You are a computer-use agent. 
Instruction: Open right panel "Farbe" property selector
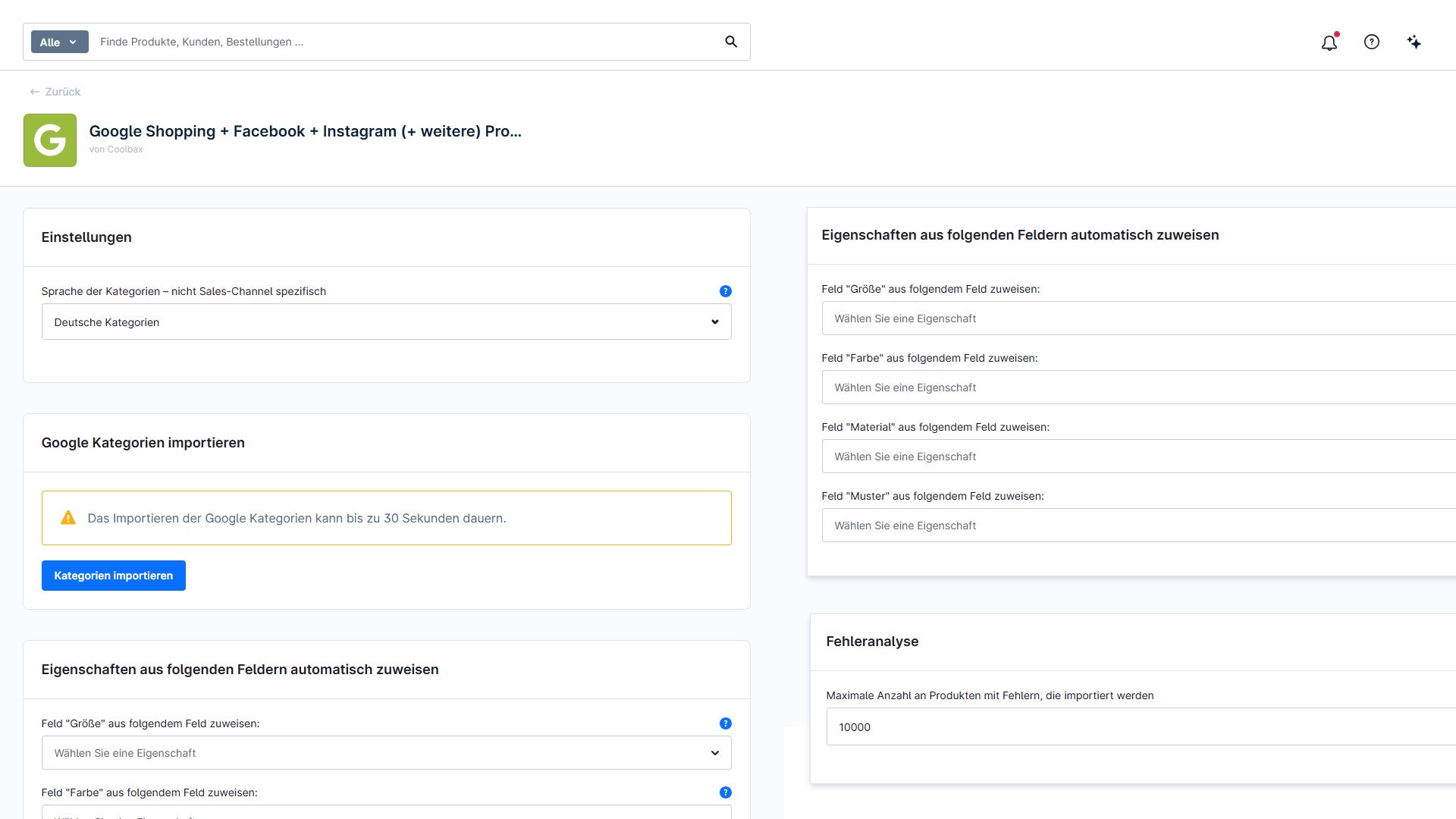click(1139, 388)
